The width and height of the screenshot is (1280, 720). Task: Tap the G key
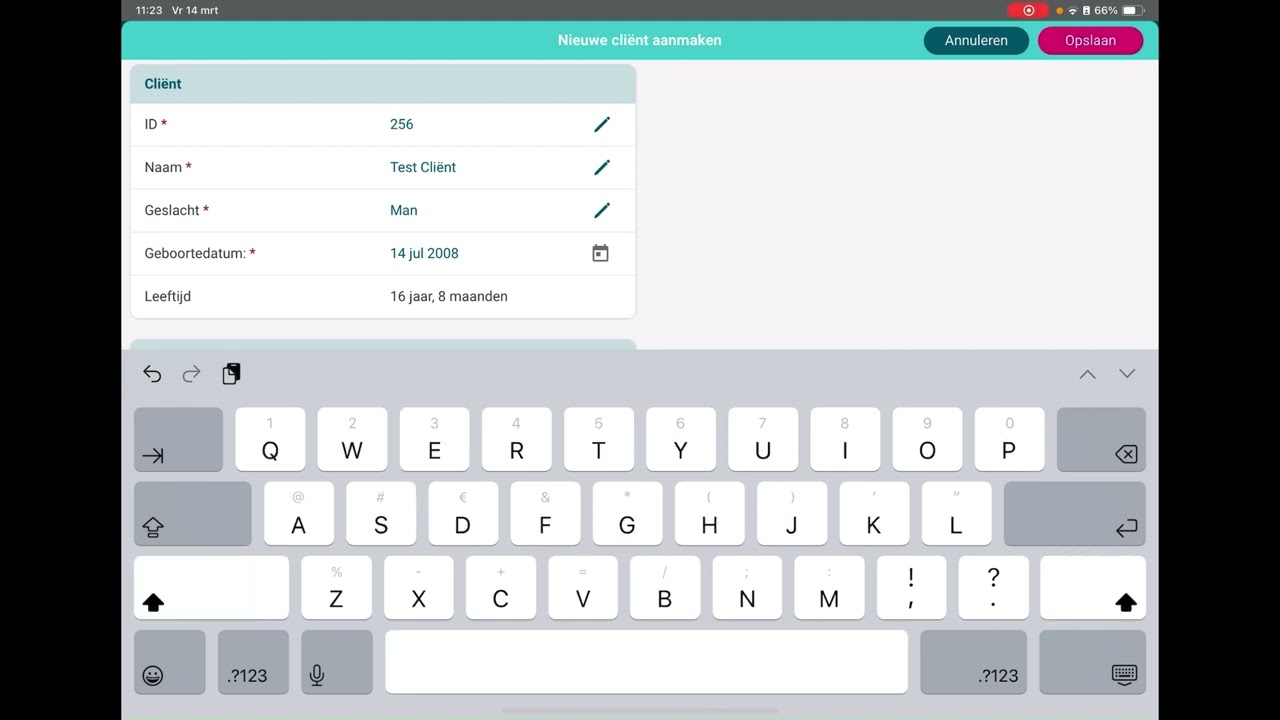coord(627,514)
